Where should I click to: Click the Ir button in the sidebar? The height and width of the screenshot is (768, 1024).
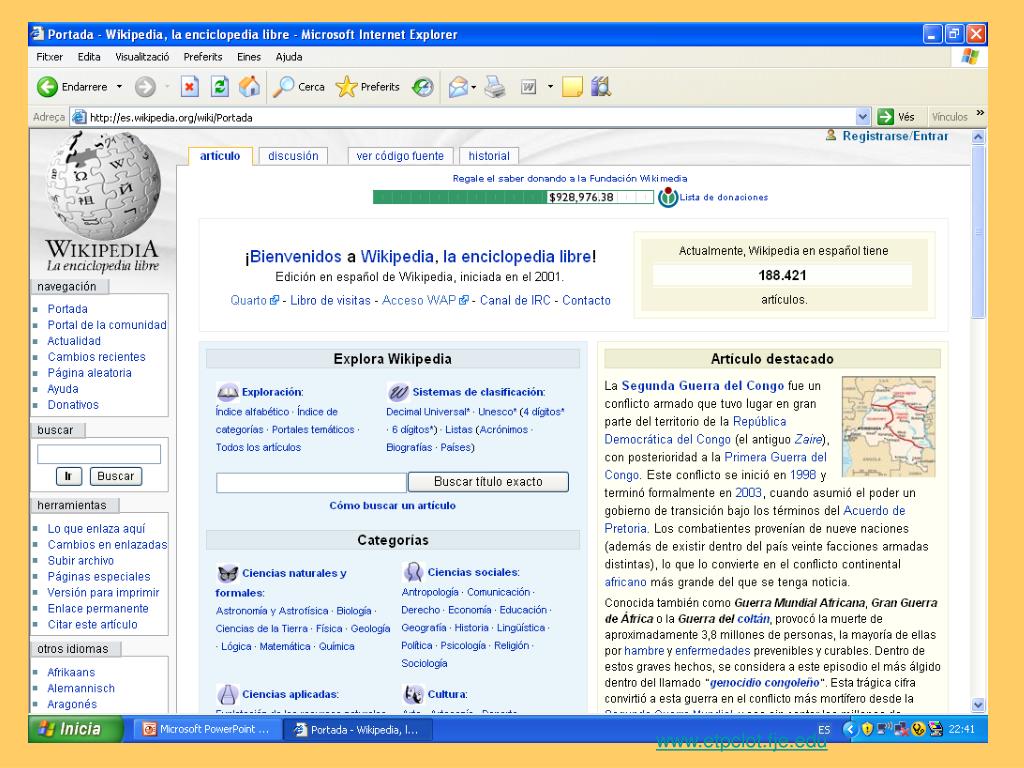[x=69, y=476]
